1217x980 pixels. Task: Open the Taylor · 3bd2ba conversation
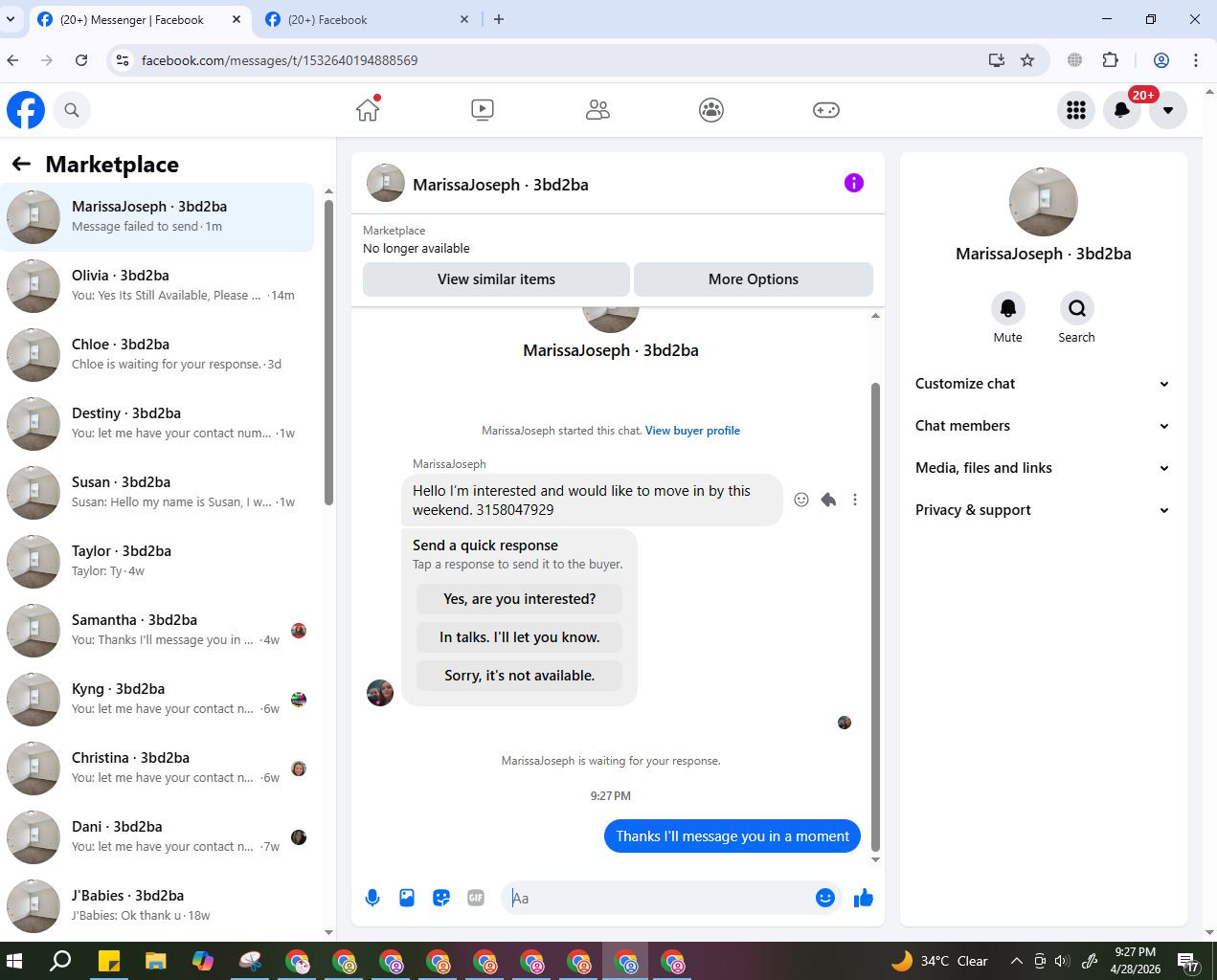(157, 562)
